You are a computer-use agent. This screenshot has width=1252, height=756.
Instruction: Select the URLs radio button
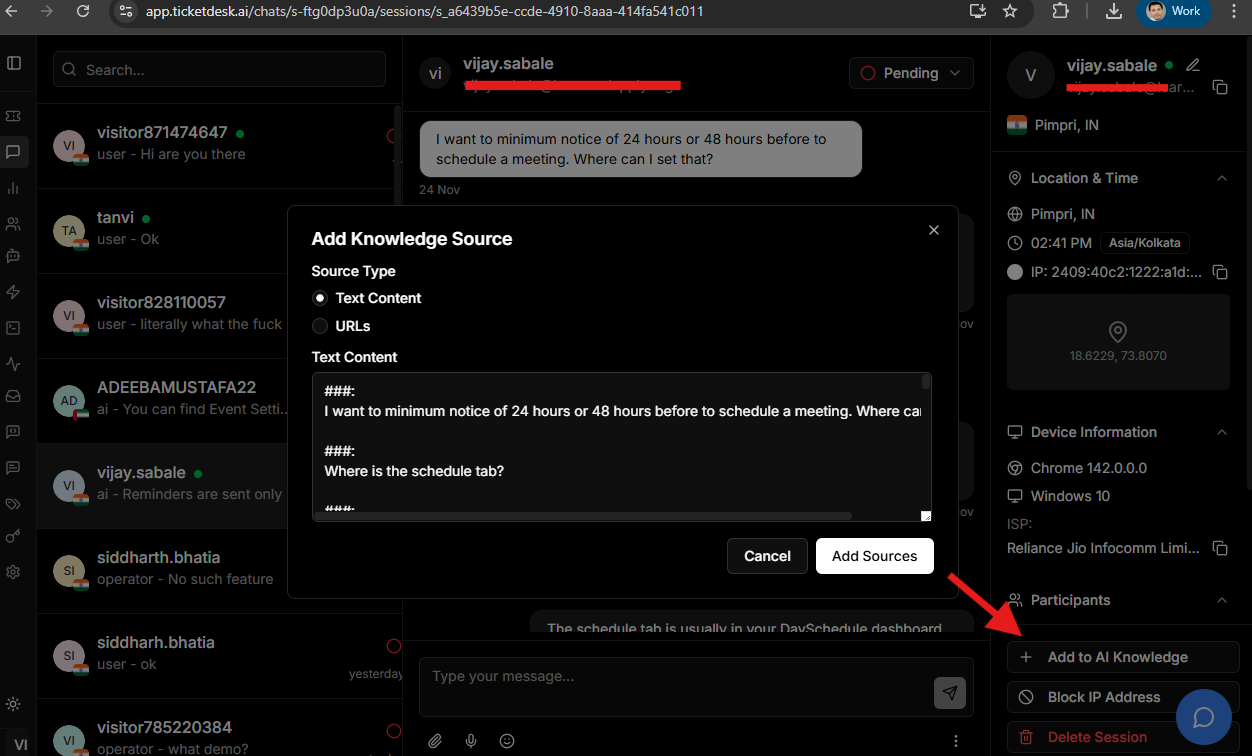[320, 326]
